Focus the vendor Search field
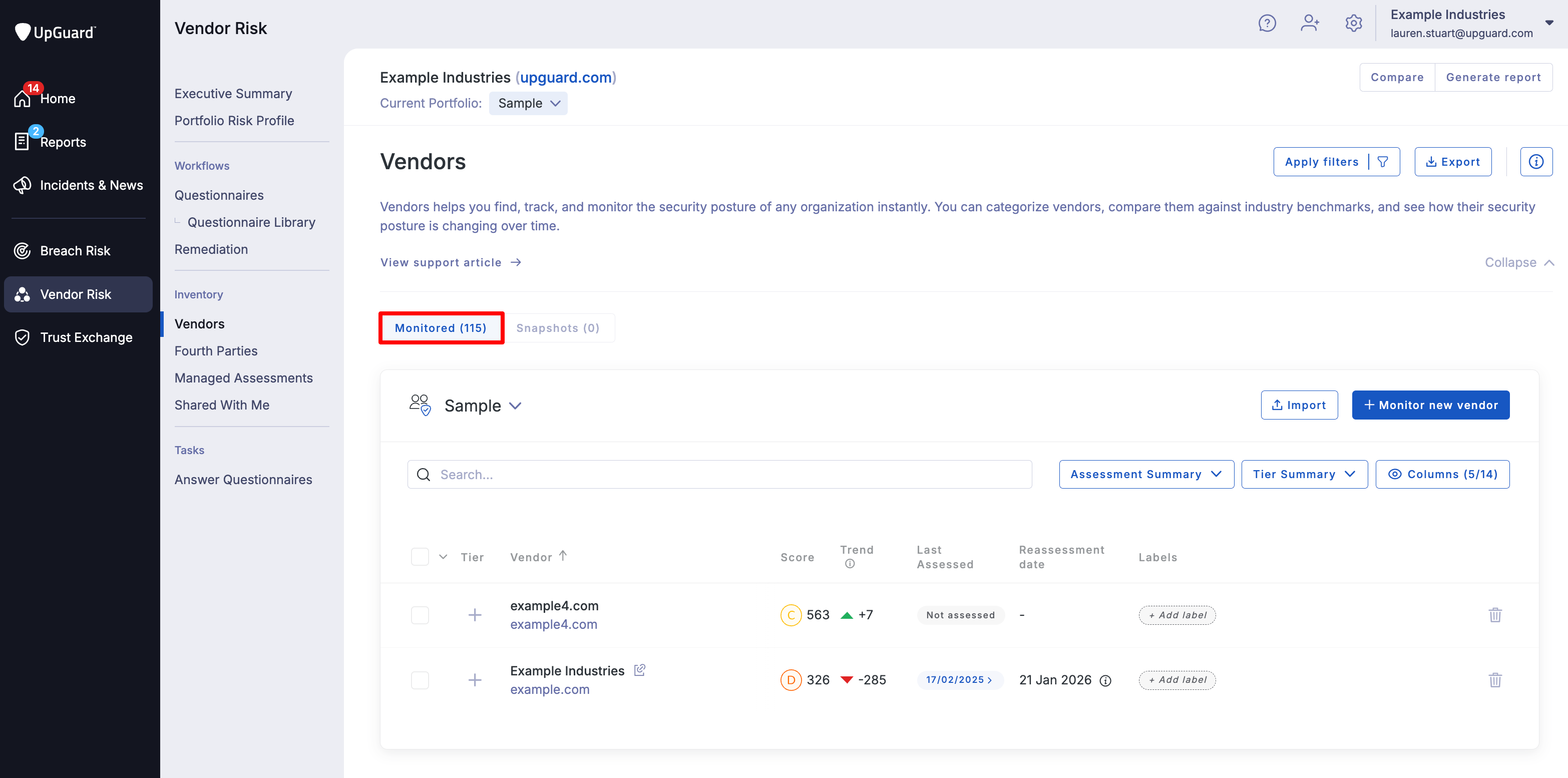Image resolution: width=1568 pixels, height=778 pixels. (719, 474)
